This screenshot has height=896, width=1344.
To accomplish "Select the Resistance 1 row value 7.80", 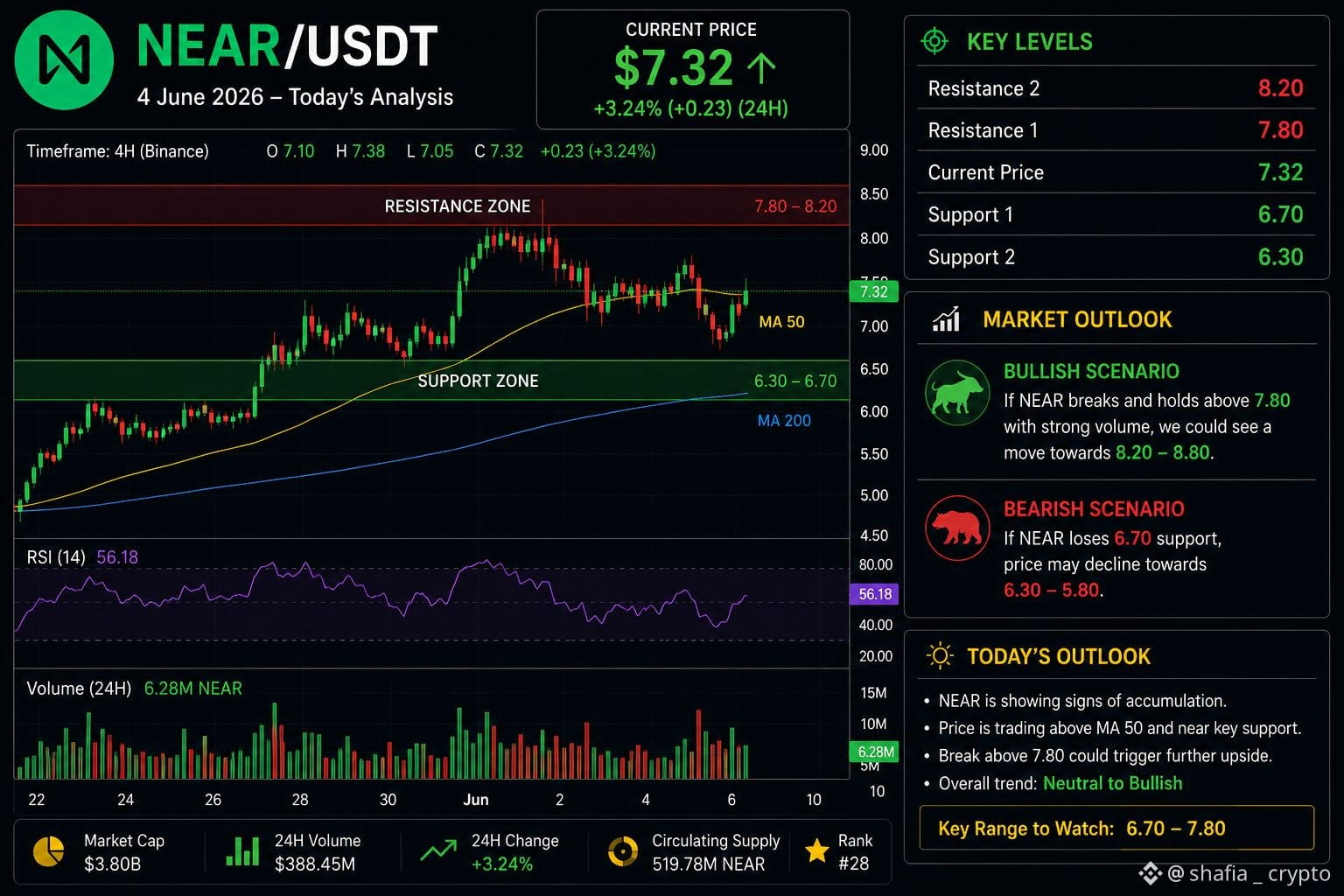I will pos(1280,130).
